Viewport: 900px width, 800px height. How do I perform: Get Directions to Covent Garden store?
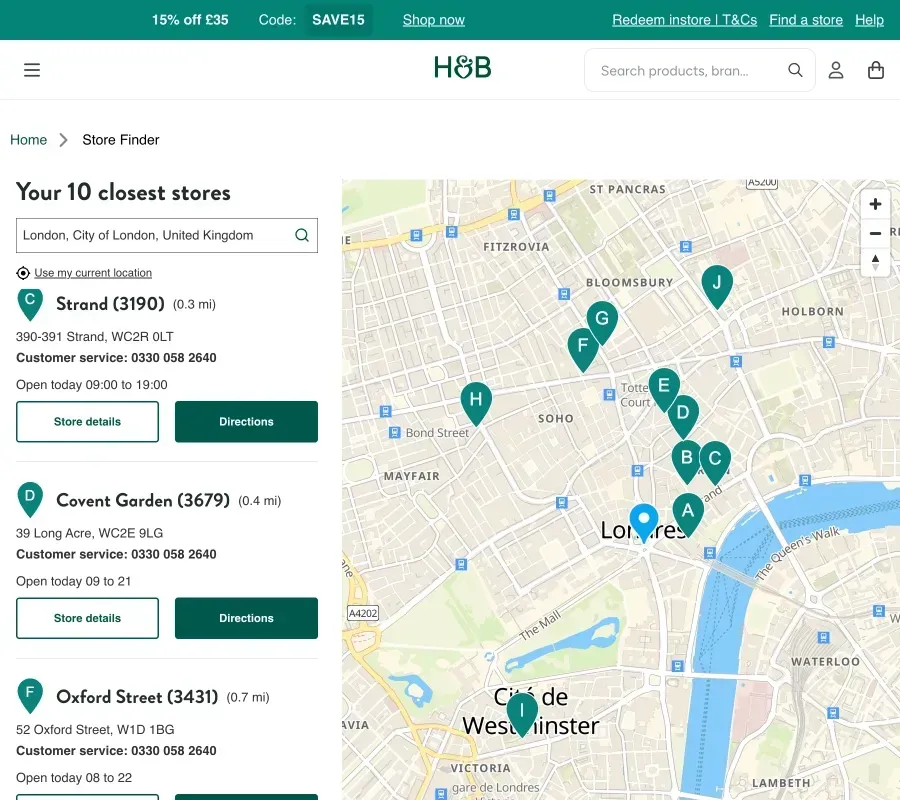tap(246, 618)
